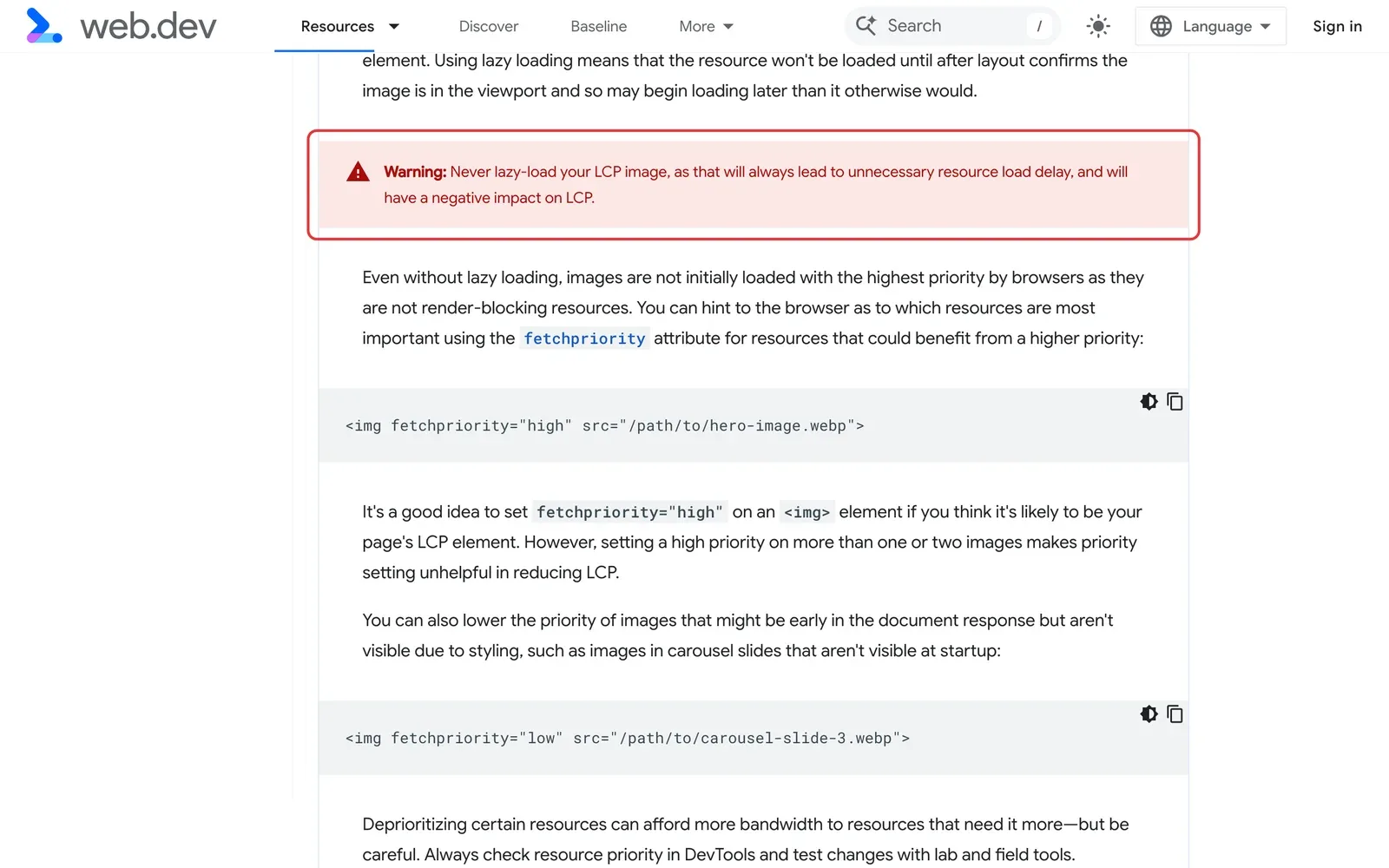Image resolution: width=1389 pixels, height=868 pixels.
Task: Open the Language dropdown
Action: tap(1210, 26)
